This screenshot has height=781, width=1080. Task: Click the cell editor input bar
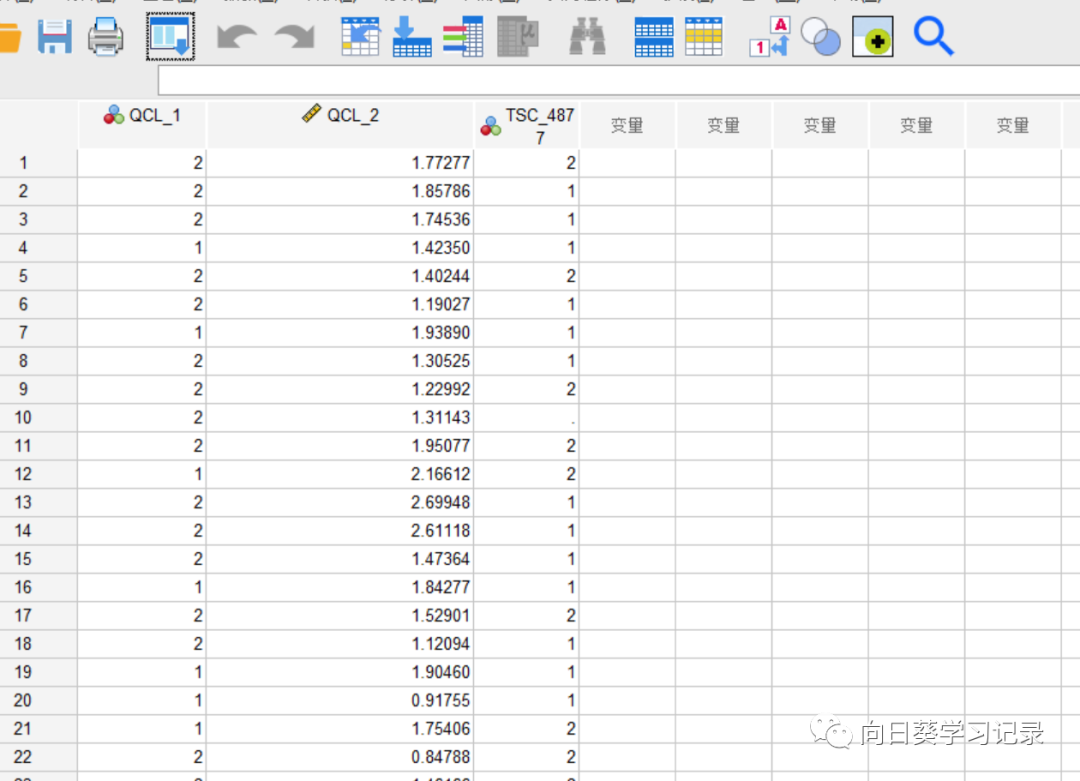pos(619,81)
